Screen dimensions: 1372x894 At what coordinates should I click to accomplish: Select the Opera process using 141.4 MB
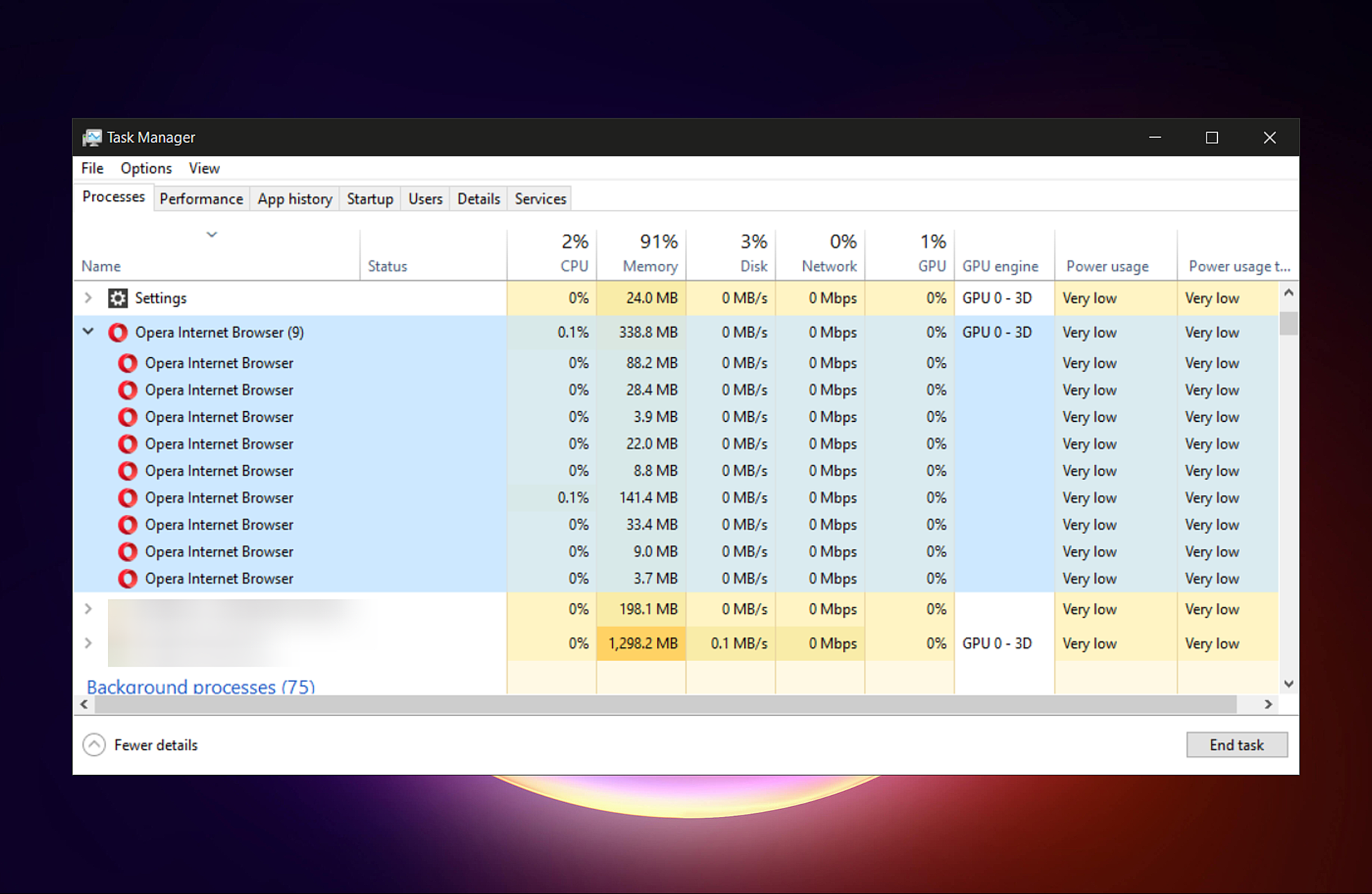pyautogui.click(x=676, y=498)
